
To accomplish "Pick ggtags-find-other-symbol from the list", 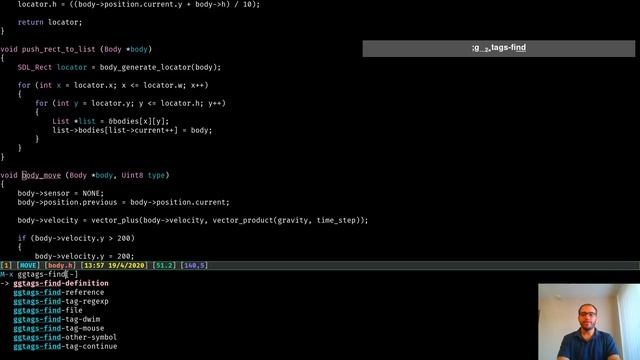I will pyautogui.click(x=65, y=337).
